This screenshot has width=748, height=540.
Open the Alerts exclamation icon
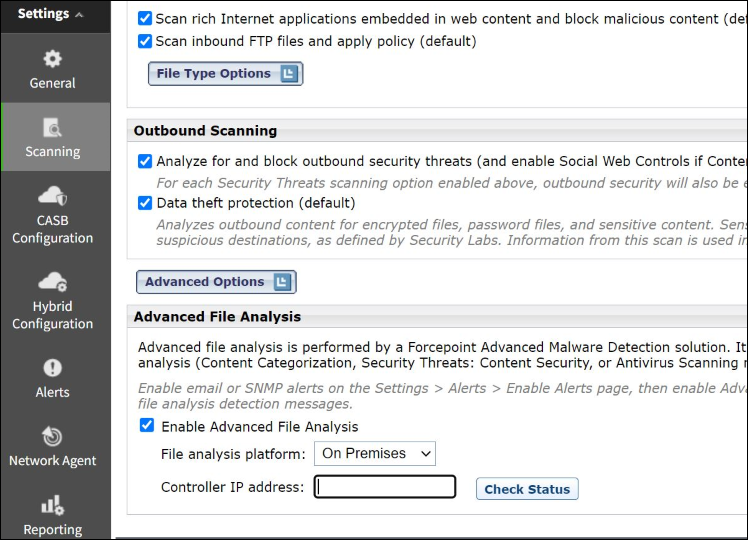tap(52, 368)
